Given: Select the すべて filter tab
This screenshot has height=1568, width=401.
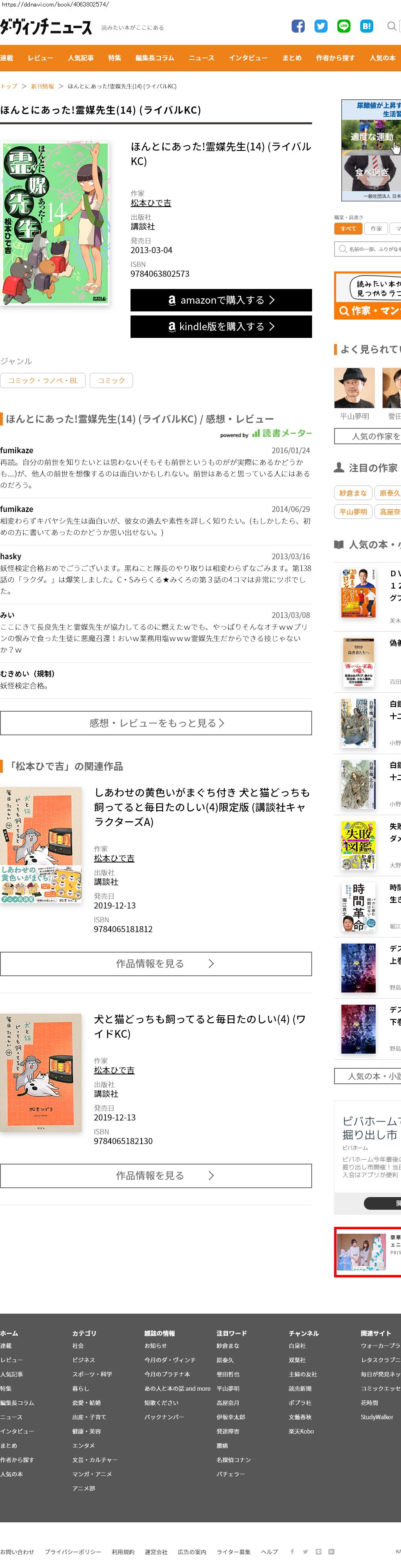Looking at the screenshot, I should click(349, 229).
